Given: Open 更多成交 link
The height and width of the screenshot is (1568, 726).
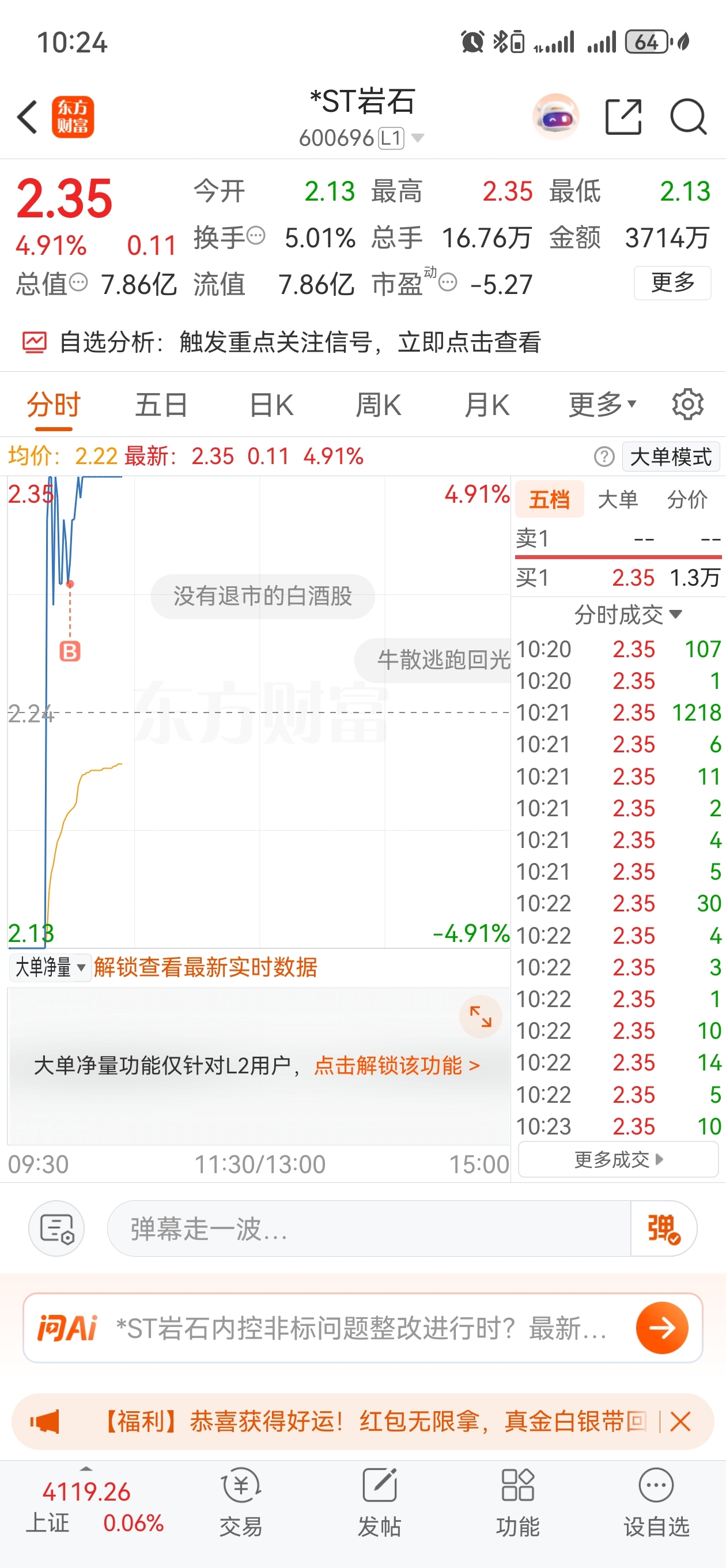Looking at the screenshot, I should pyautogui.click(x=618, y=1159).
